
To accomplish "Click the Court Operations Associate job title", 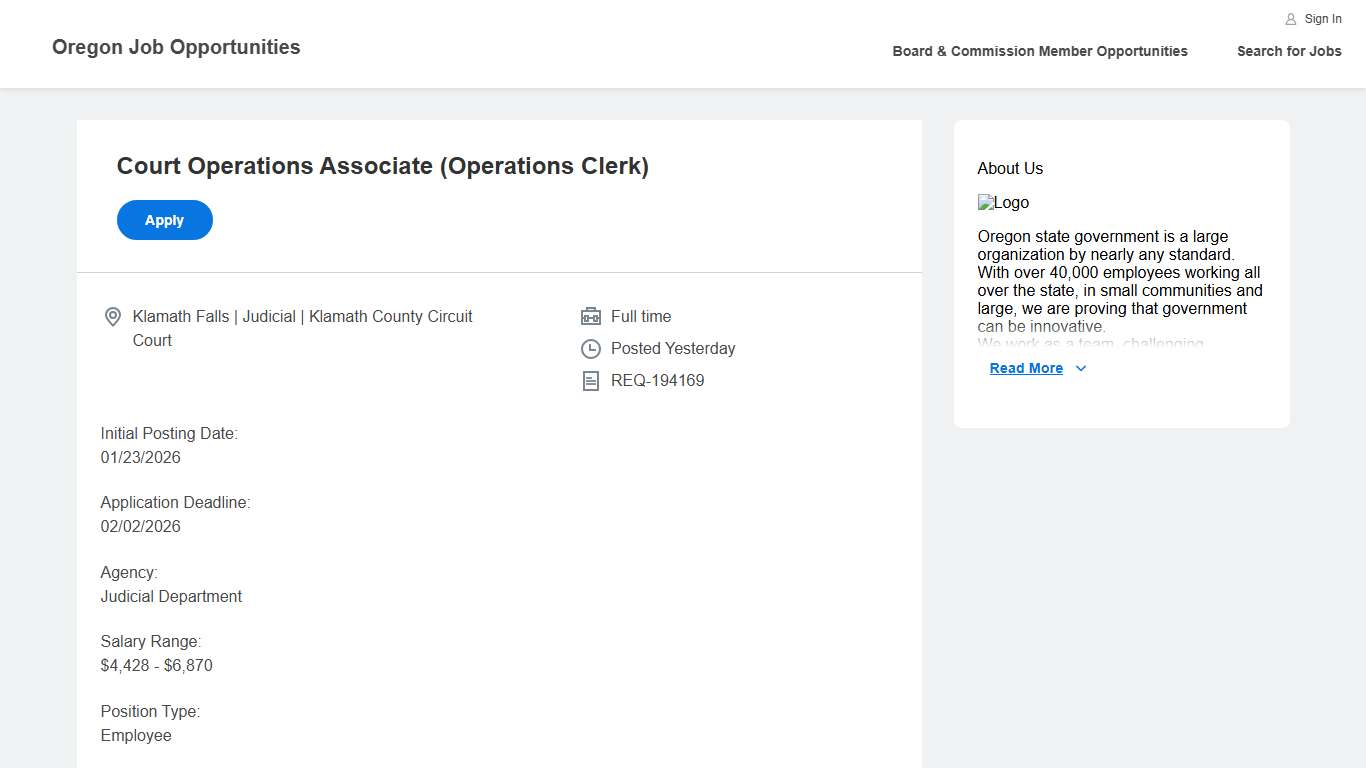I will click(x=383, y=166).
